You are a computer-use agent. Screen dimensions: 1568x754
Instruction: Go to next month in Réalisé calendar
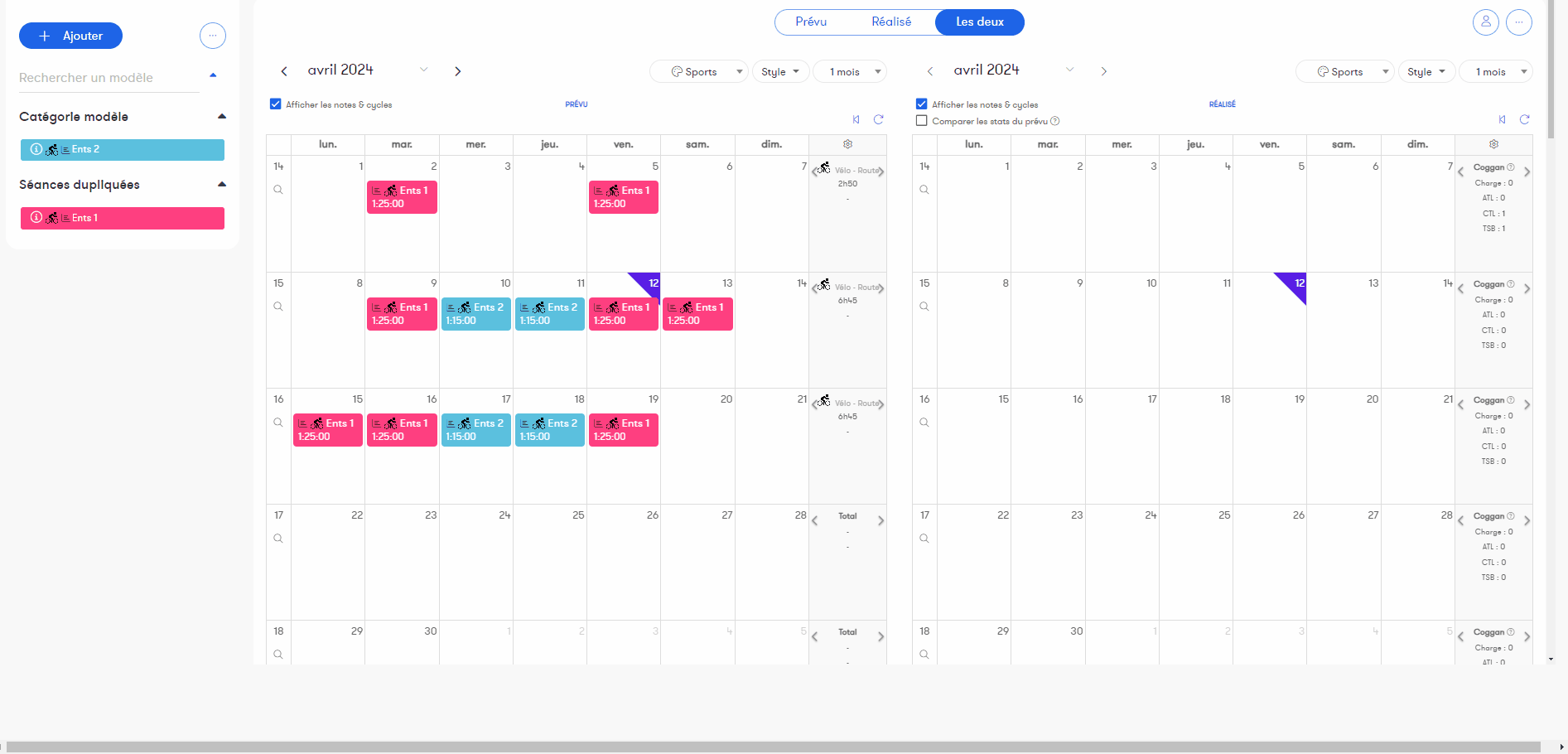pos(1103,71)
